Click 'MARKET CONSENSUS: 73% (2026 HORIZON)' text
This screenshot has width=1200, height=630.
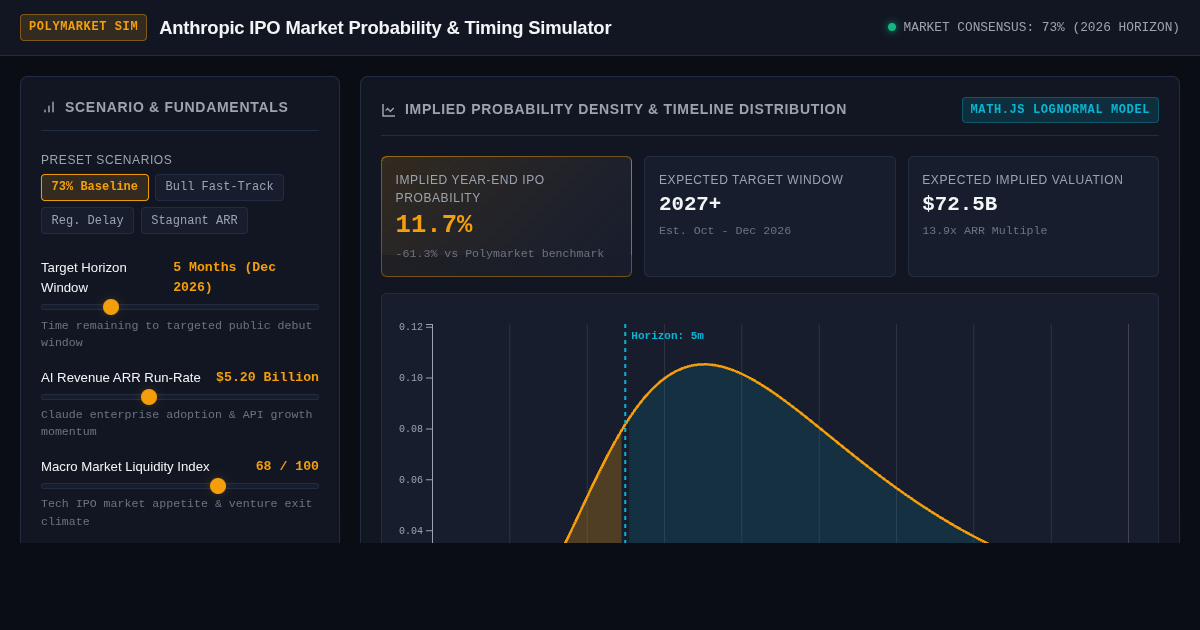(1042, 27)
